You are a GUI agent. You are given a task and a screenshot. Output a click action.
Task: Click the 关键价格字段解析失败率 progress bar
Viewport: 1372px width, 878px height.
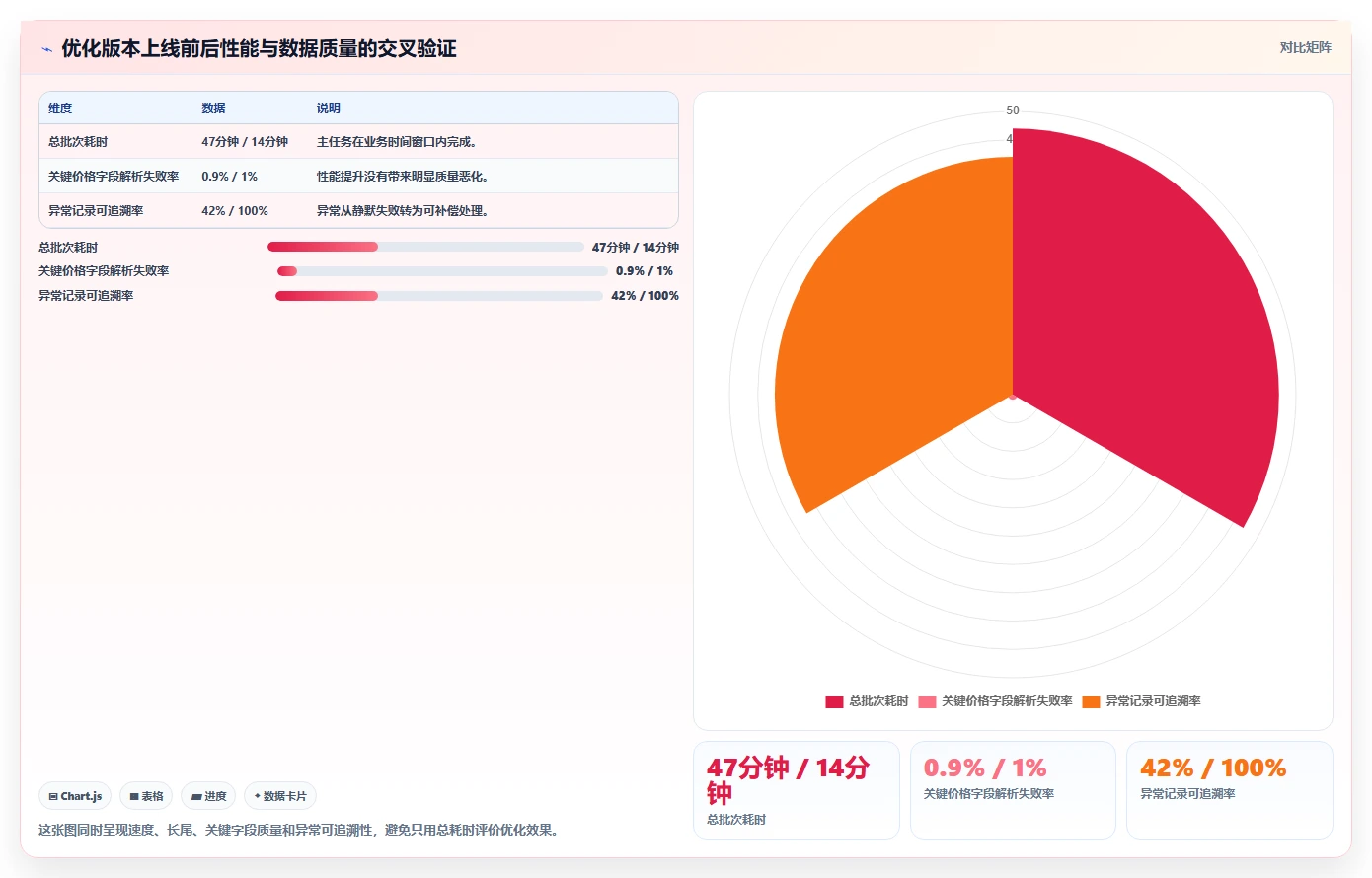pyautogui.click(x=442, y=271)
